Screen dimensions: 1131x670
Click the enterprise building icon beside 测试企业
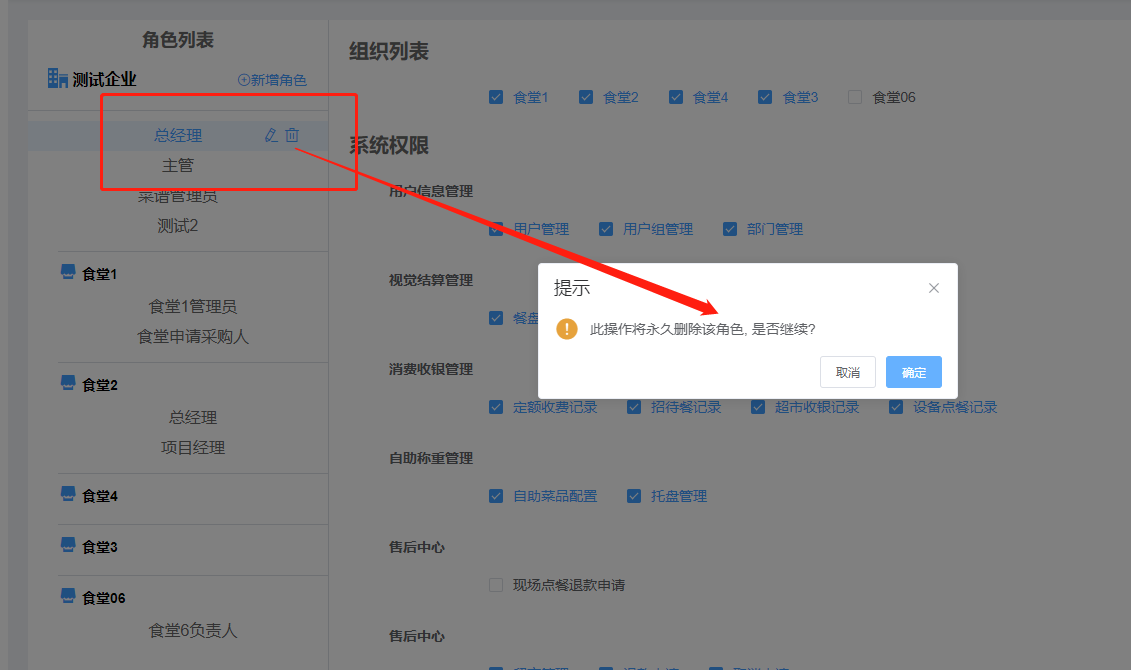tap(56, 78)
